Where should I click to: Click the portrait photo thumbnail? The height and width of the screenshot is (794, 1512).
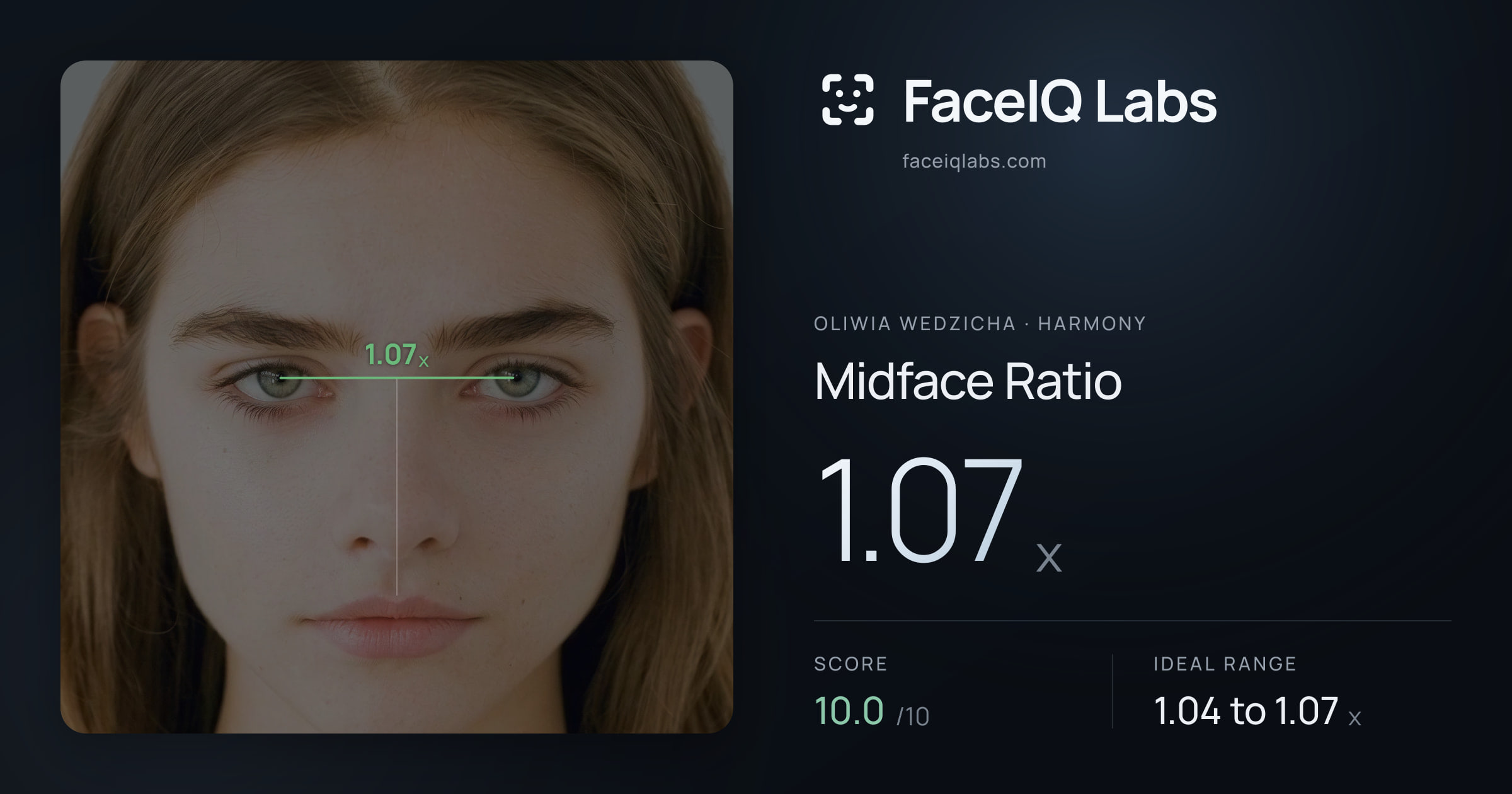point(397,397)
